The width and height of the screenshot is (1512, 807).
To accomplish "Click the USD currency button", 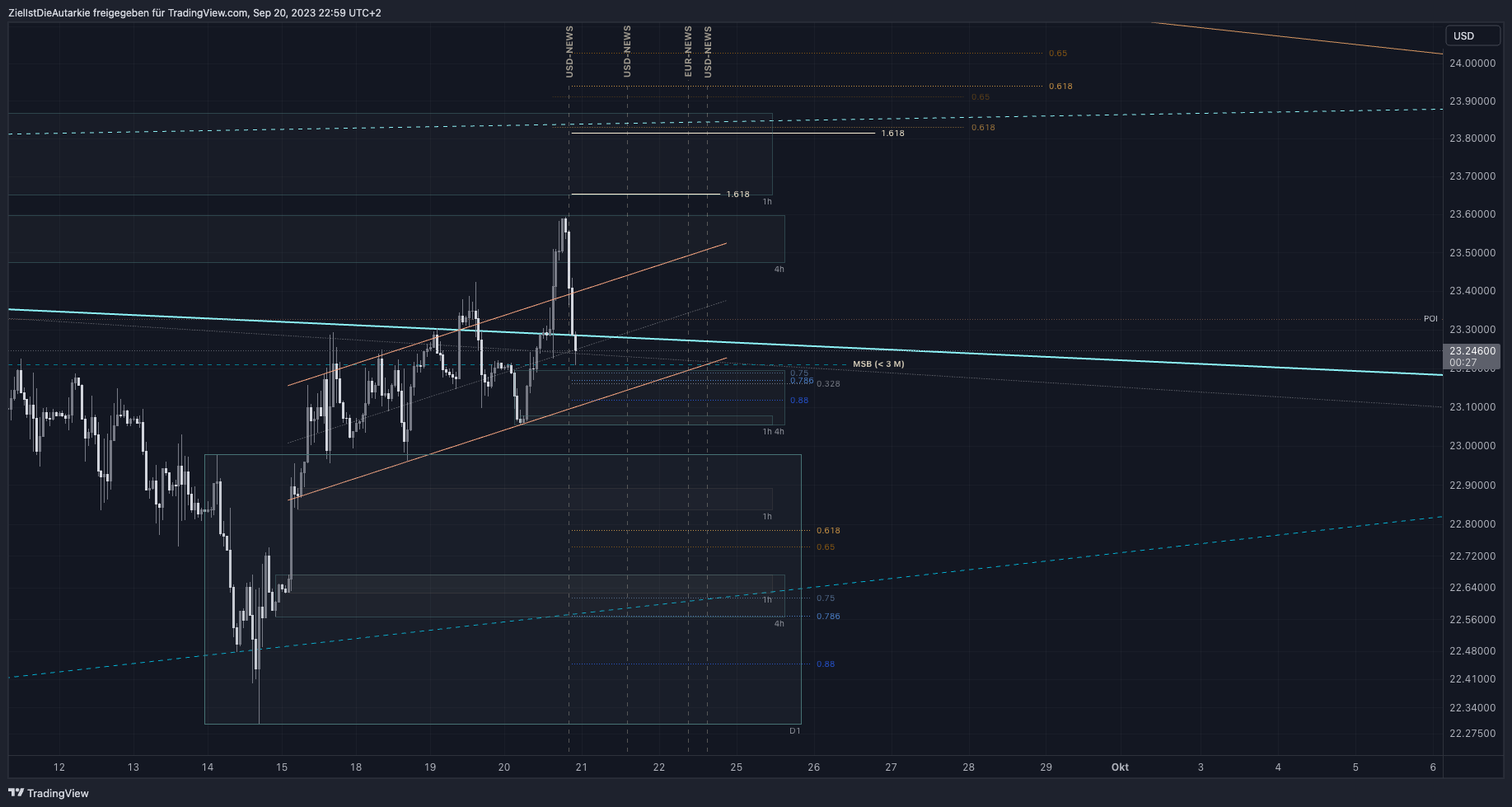I will pyautogui.click(x=1473, y=35).
